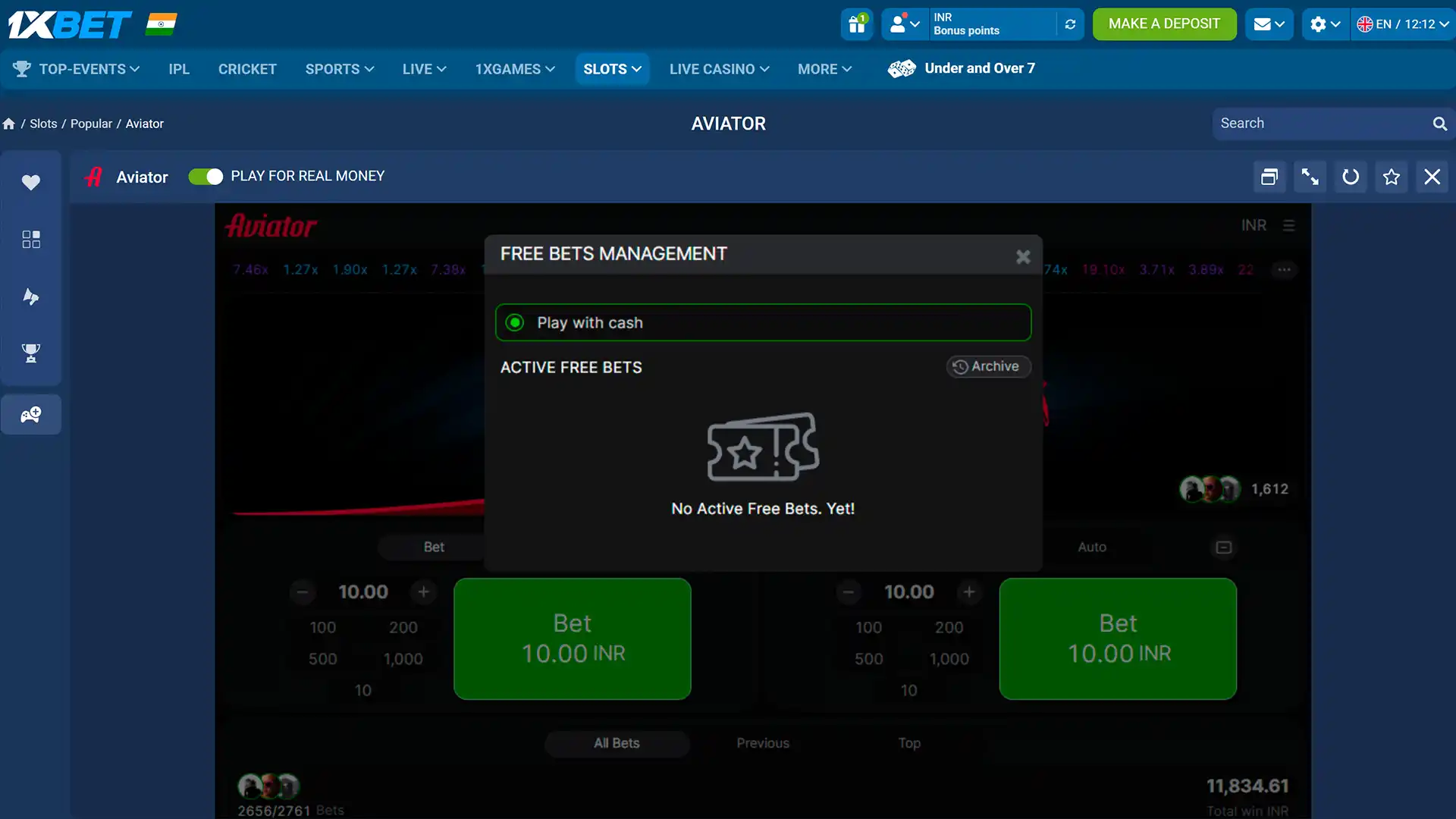Switch to the Previous bets tab
Image resolution: width=1456 pixels, height=819 pixels.
(762, 743)
